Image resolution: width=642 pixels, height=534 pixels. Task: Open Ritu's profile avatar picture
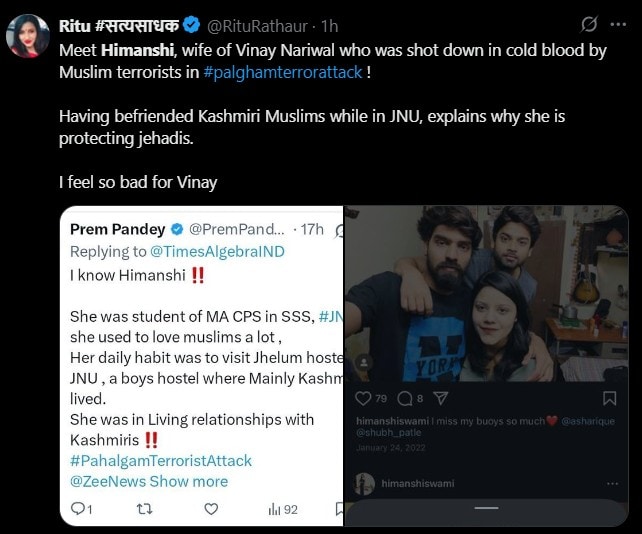point(28,36)
